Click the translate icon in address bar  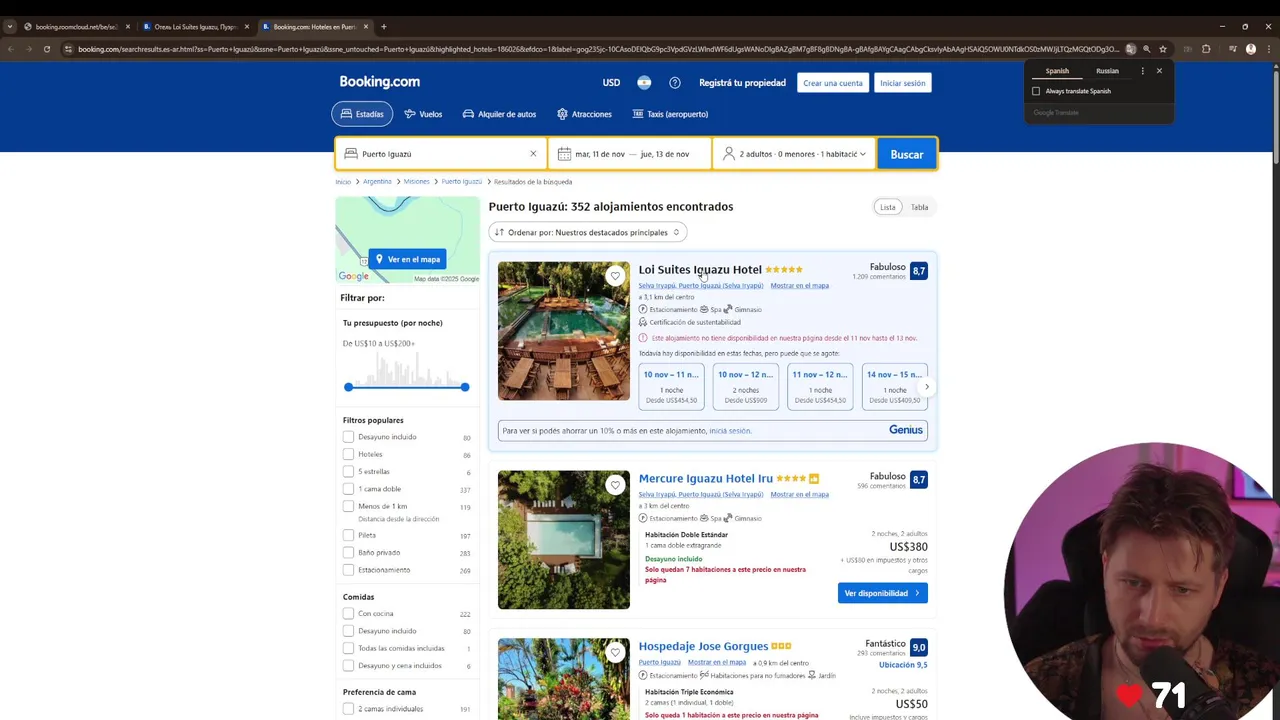tap(1130, 49)
